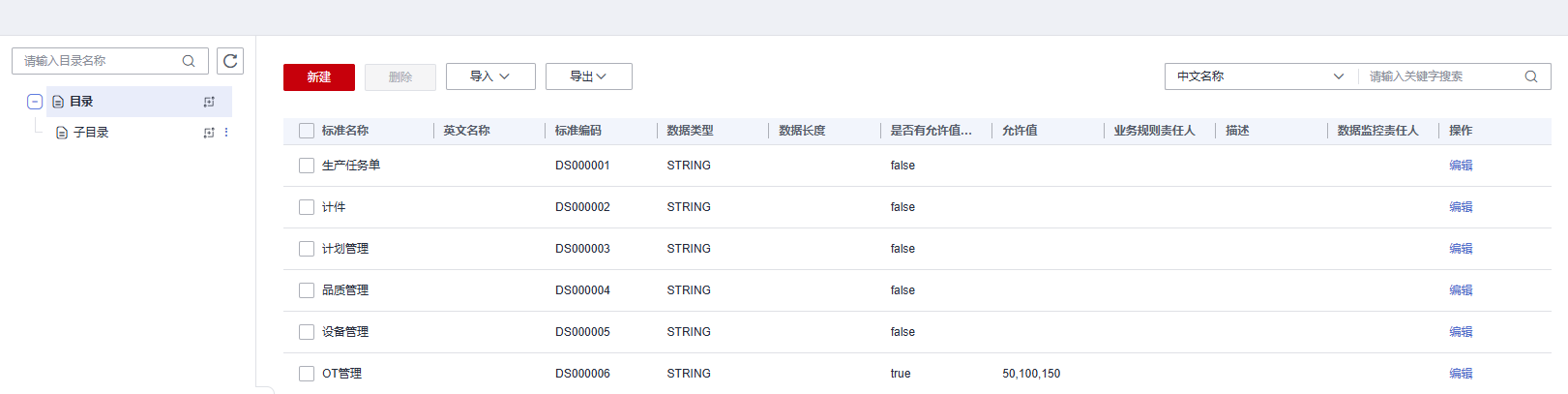The width and height of the screenshot is (1568, 394).
Task: Check the box for 生产任务单 row
Action: click(x=307, y=166)
